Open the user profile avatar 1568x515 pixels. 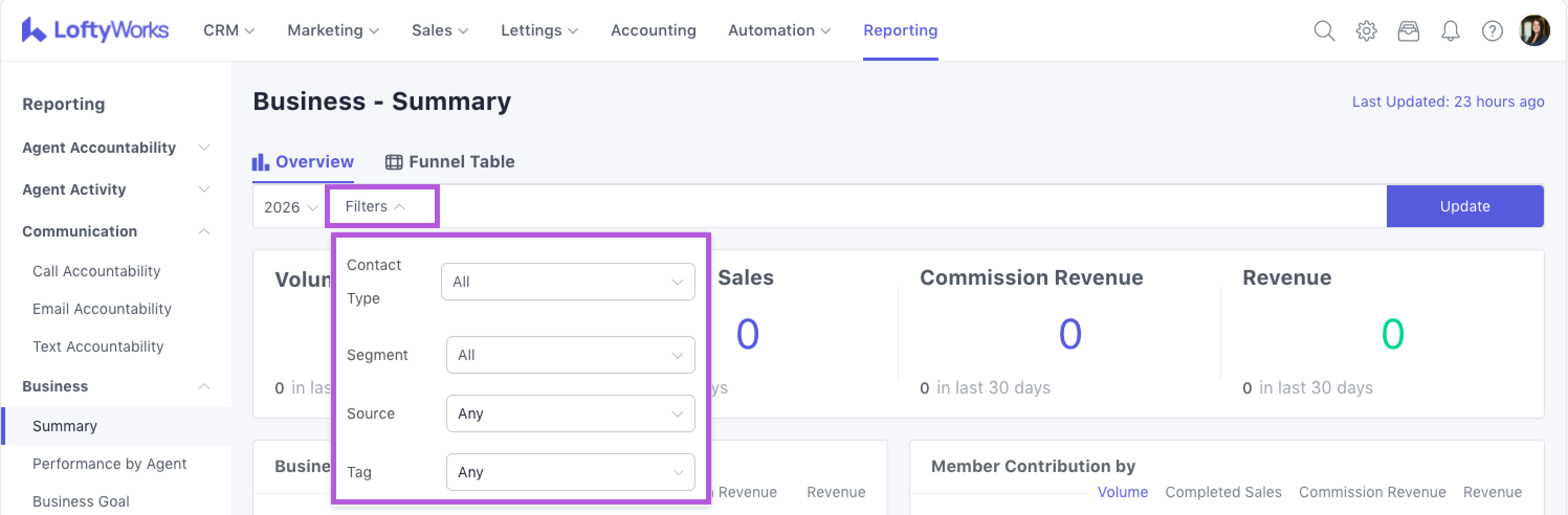point(1533,30)
